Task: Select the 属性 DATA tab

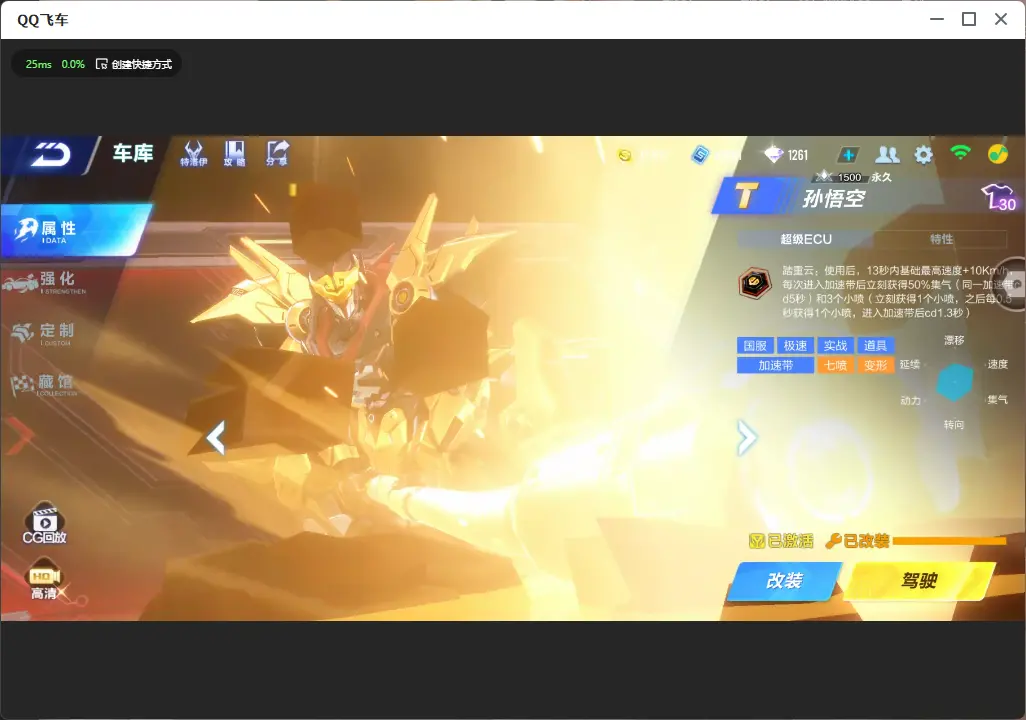Action: tap(75, 230)
